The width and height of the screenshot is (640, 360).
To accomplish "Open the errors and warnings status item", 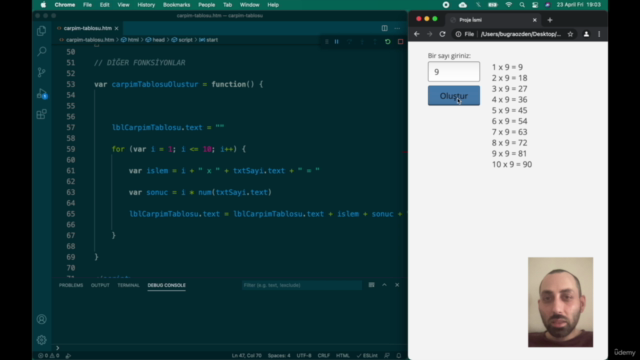I will pos(49,356).
